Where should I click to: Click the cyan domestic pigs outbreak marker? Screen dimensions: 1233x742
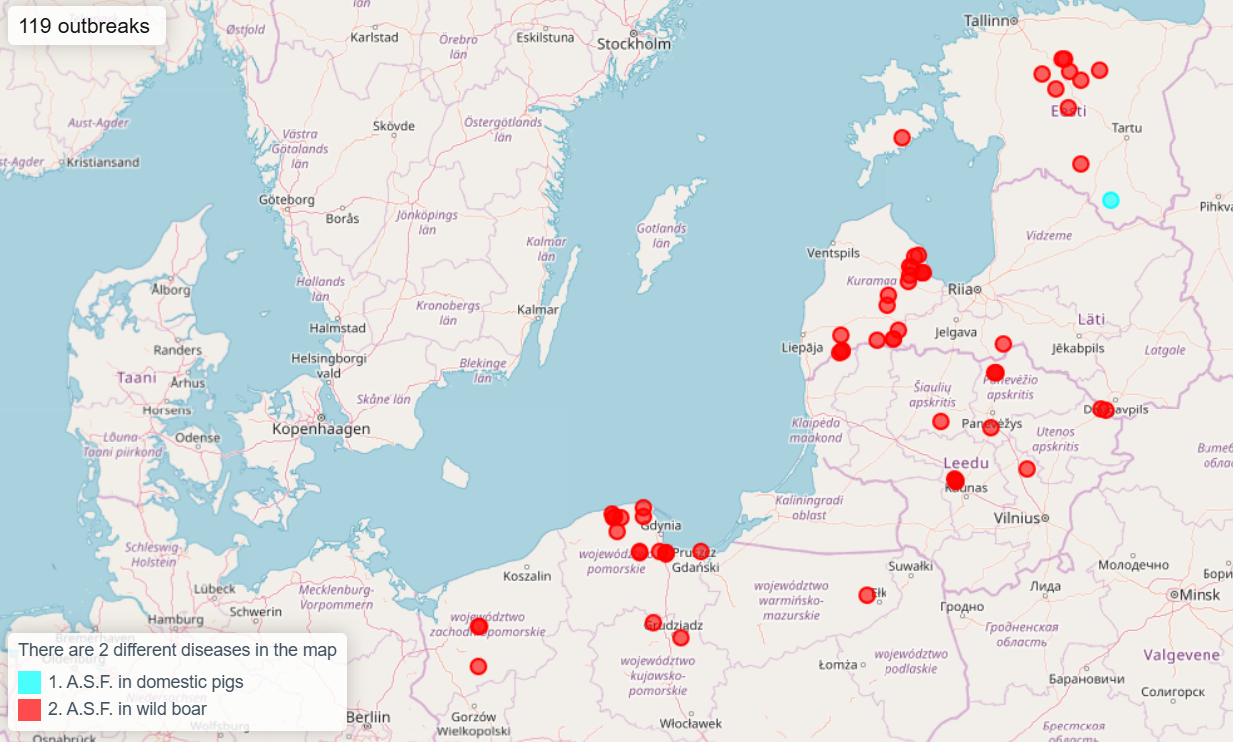coord(1110,200)
